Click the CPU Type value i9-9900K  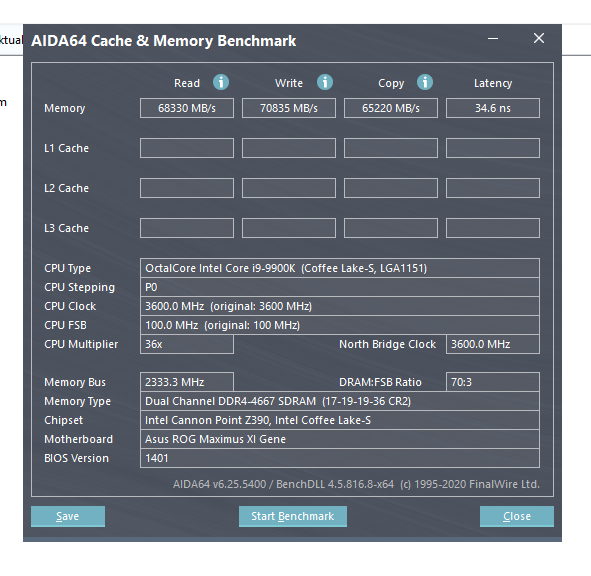(340, 268)
